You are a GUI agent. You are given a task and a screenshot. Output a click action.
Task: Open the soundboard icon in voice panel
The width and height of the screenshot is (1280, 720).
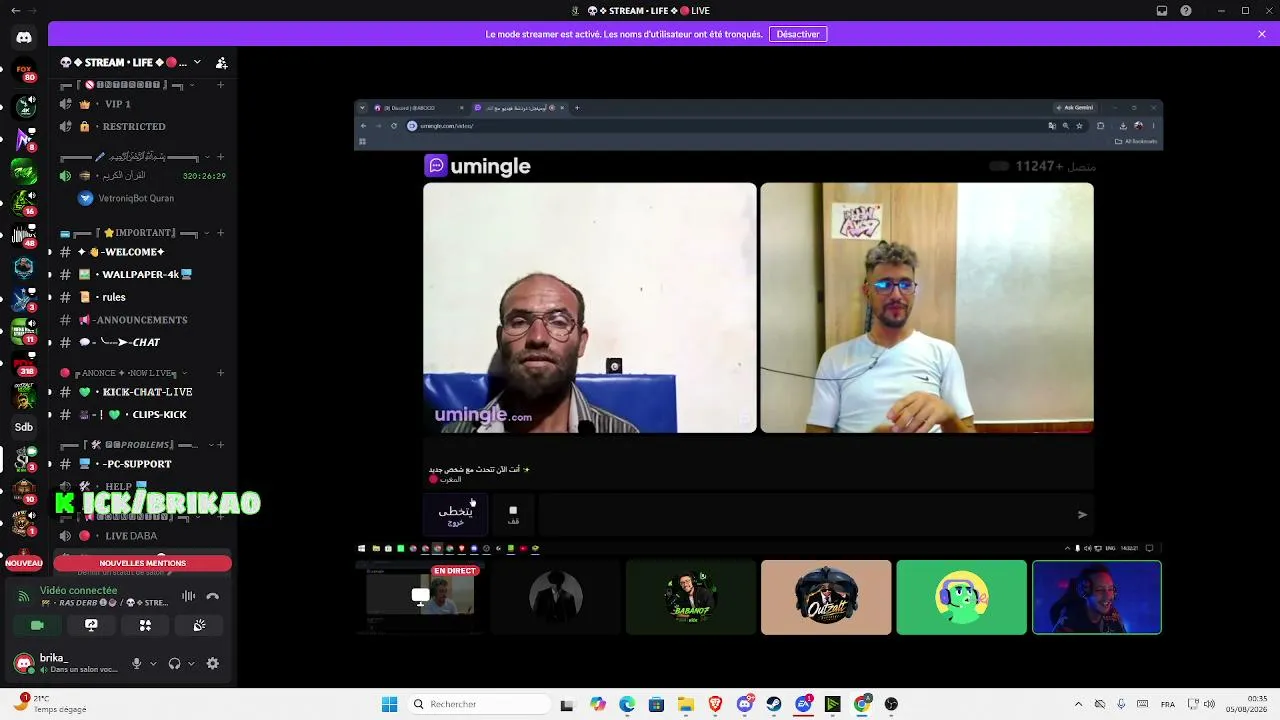click(199, 625)
